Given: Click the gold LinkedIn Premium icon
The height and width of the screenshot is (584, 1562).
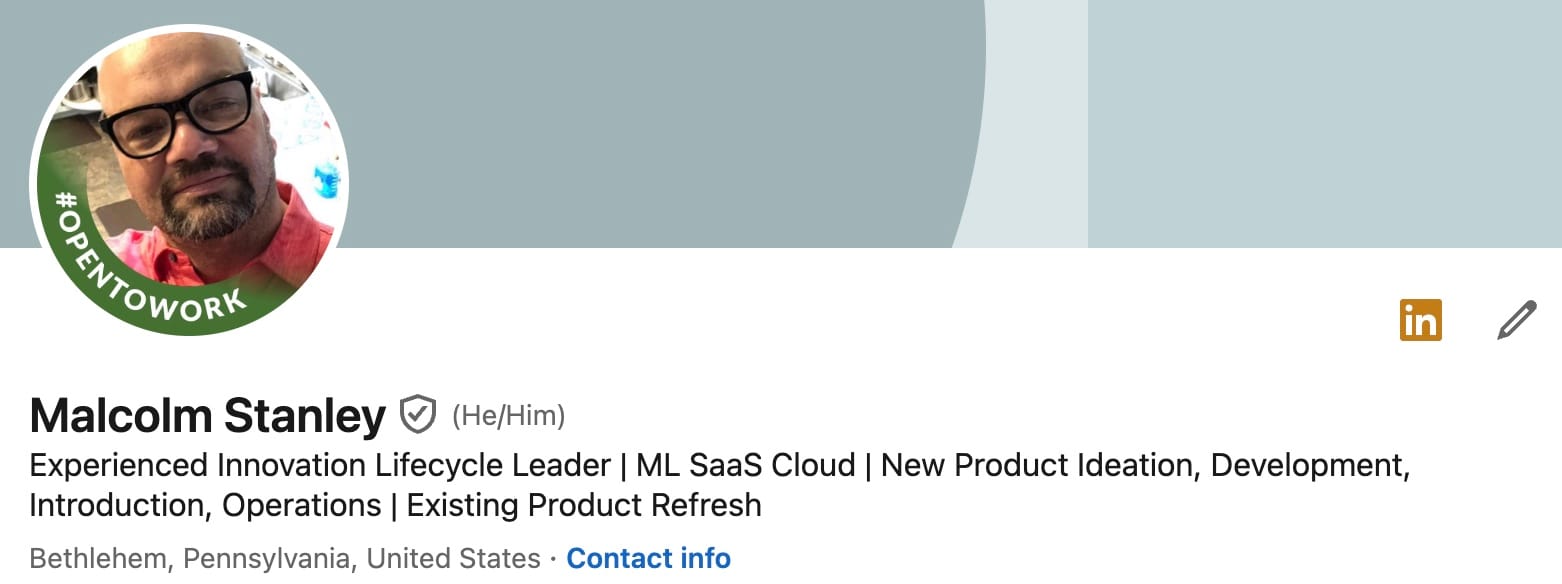Looking at the screenshot, I should (1420, 320).
